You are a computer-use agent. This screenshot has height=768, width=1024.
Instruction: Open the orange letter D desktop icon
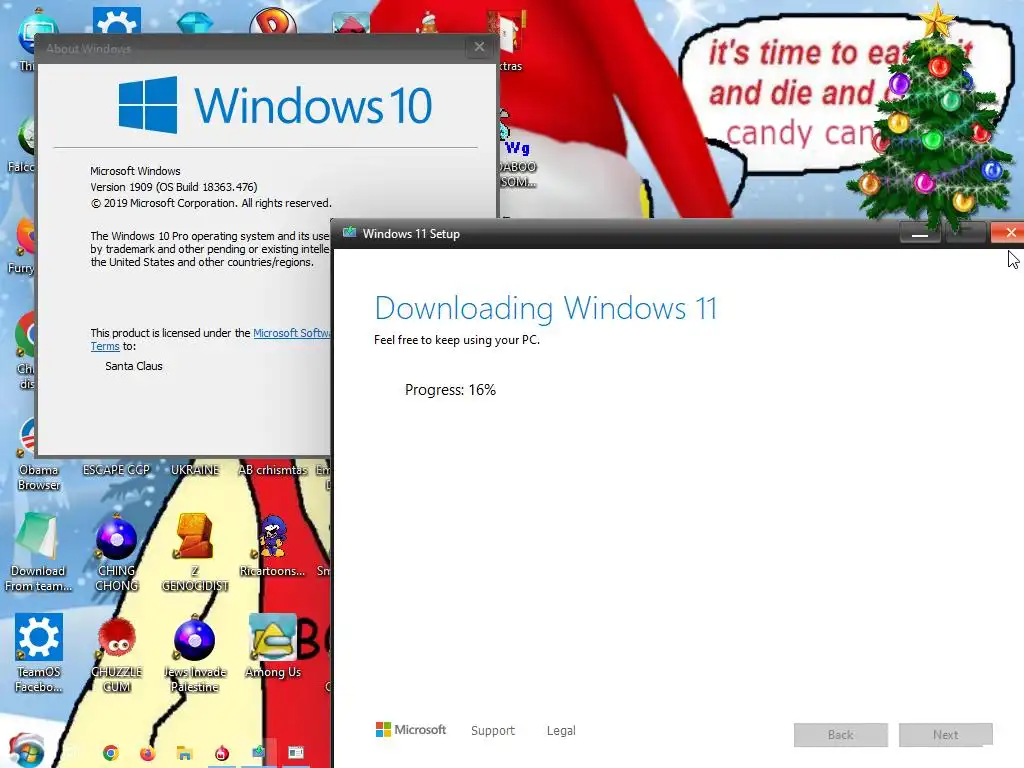click(x=273, y=20)
